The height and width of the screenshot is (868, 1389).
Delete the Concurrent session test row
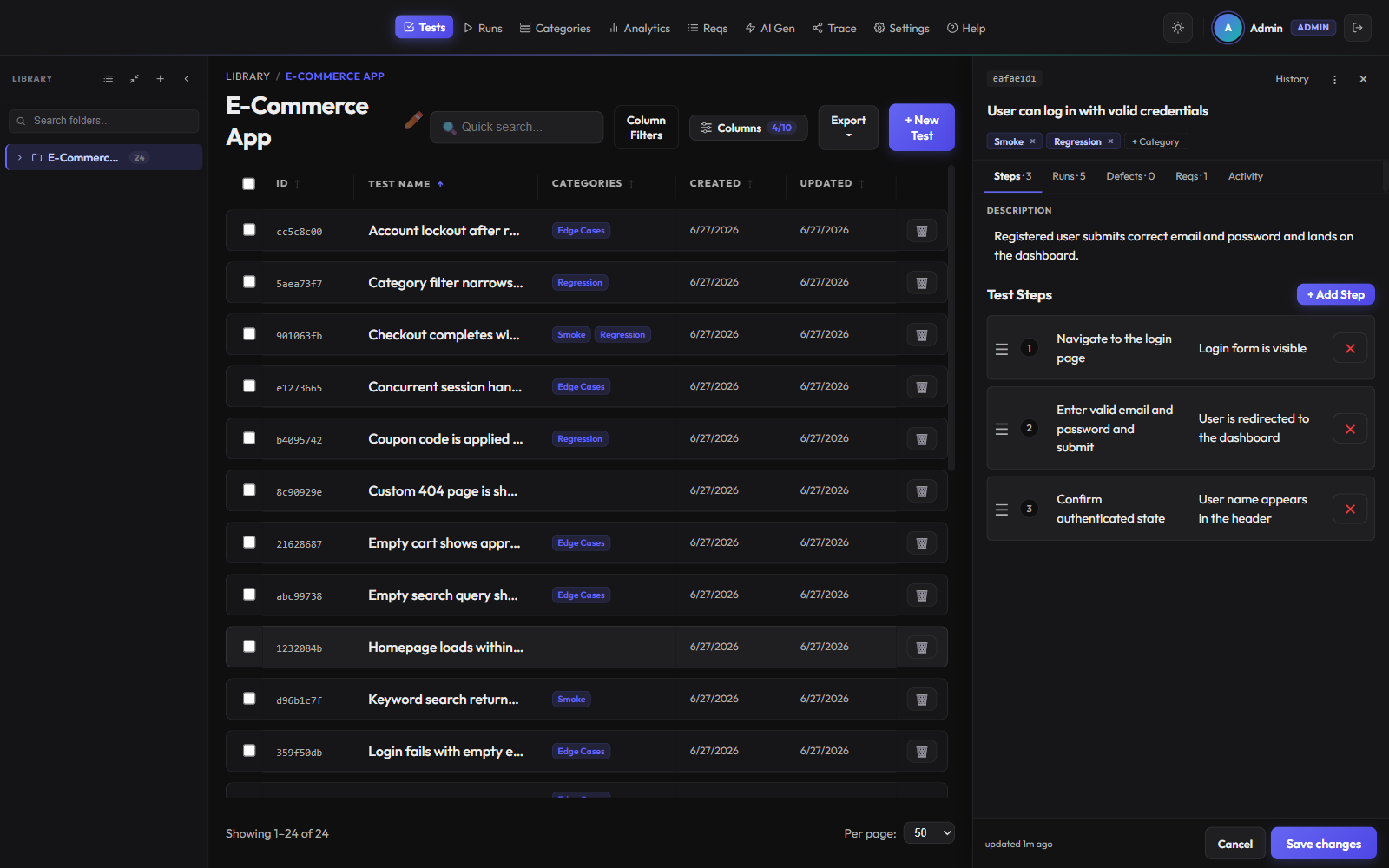[922, 387]
